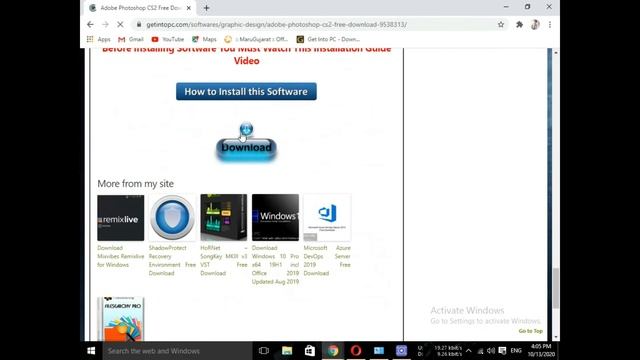Open the ShadowProtect shield thumbnail

coord(172,218)
